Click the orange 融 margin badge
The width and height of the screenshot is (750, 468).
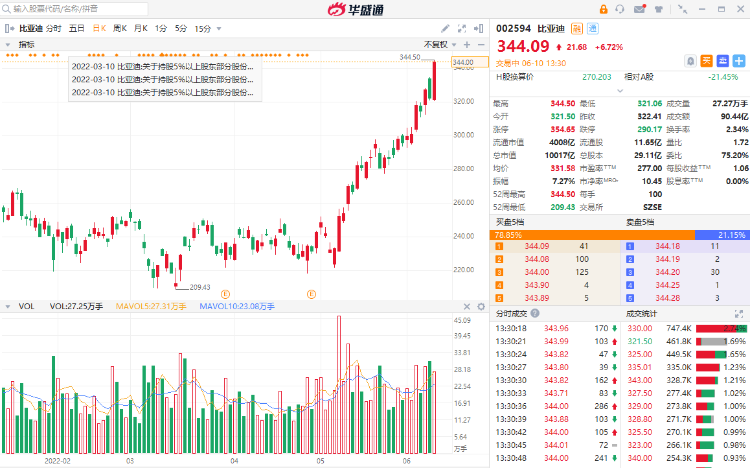click(x=577, y=29)
